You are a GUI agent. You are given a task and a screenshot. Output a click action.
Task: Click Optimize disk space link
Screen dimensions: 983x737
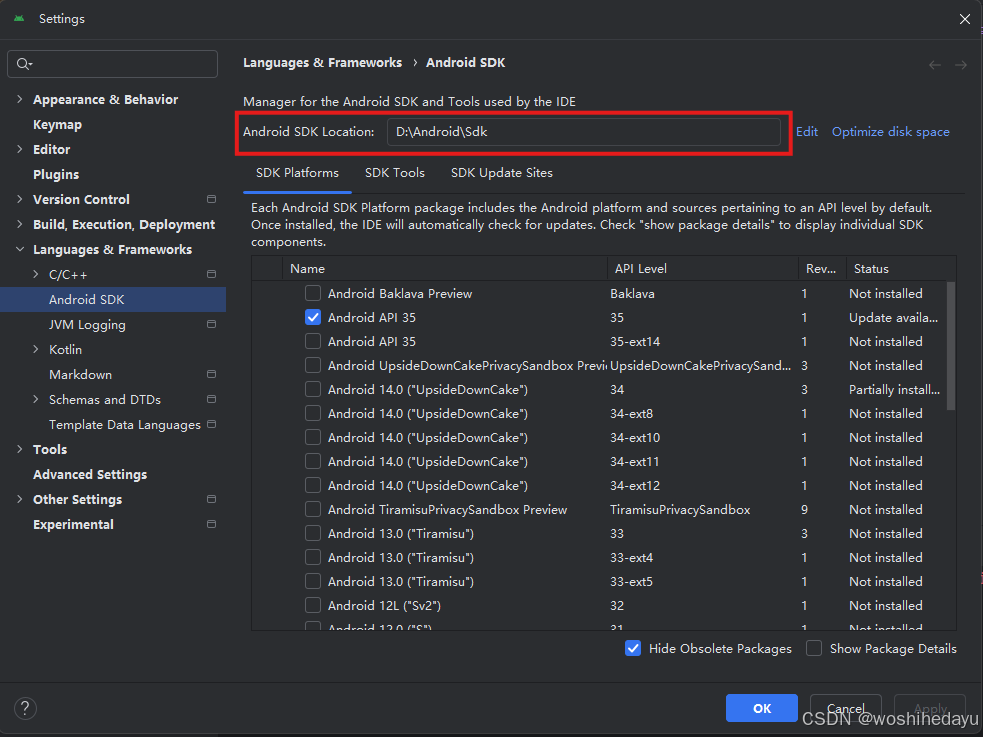(x=890, y=132)
